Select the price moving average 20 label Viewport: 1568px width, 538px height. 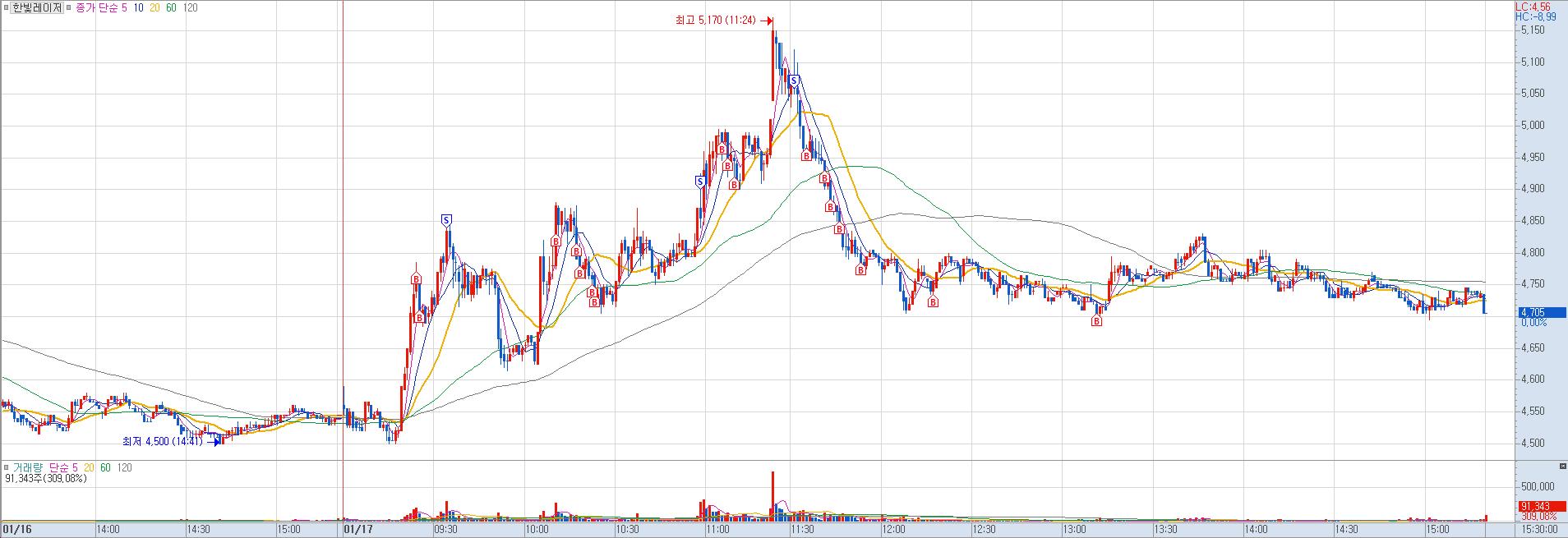coord(156,7)
